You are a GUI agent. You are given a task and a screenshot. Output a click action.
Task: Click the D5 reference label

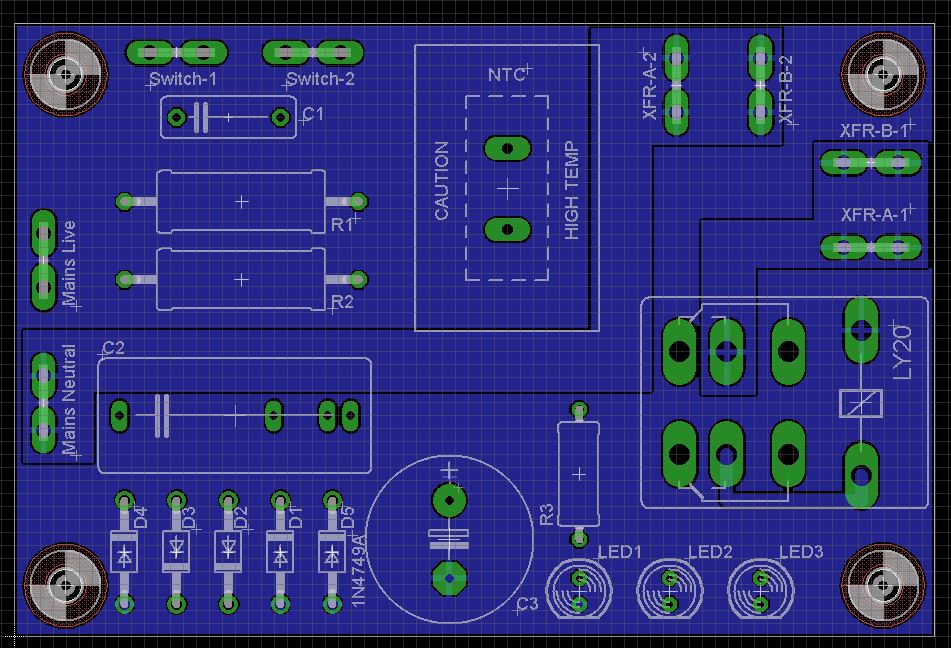click(348, 518)
